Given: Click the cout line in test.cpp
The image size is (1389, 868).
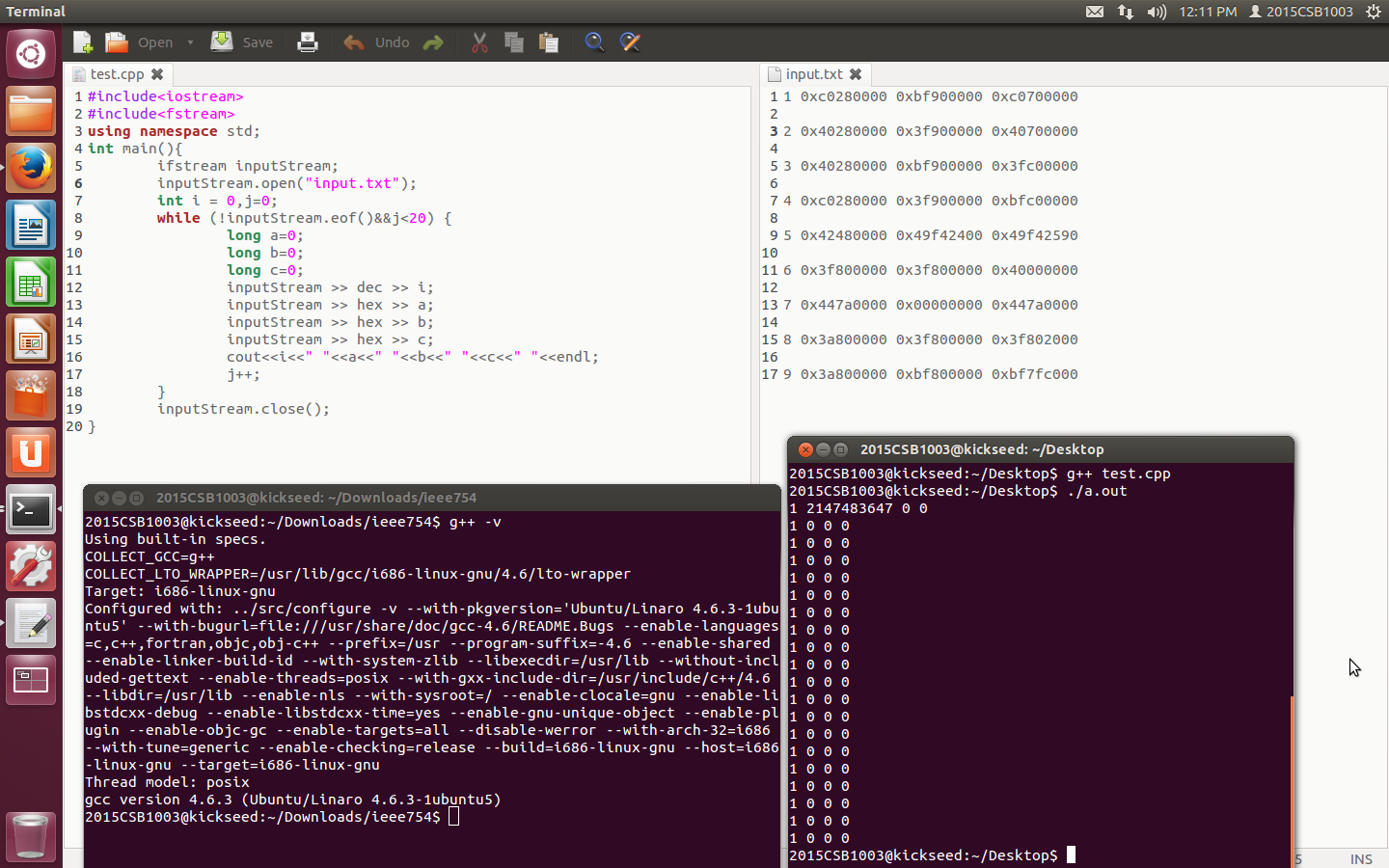Looking at the screenshot, I should point(413,357).
